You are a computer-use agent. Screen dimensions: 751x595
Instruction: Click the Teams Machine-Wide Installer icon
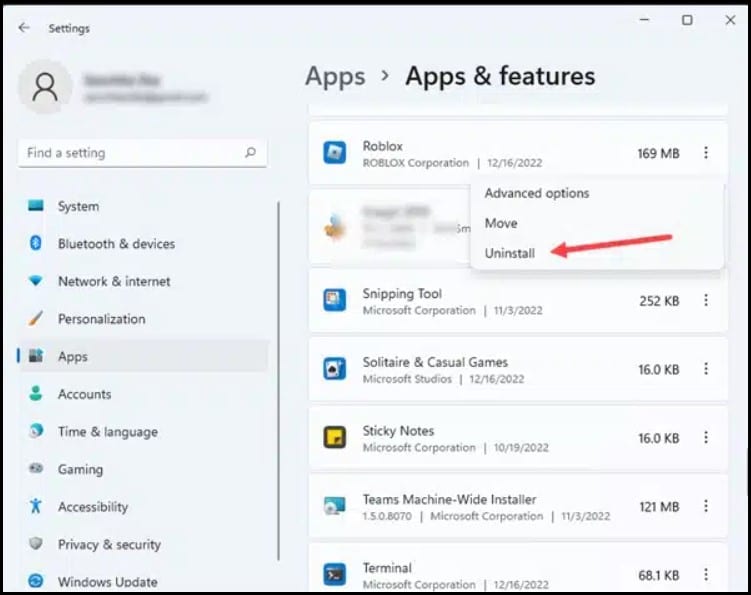coord(334,506)
